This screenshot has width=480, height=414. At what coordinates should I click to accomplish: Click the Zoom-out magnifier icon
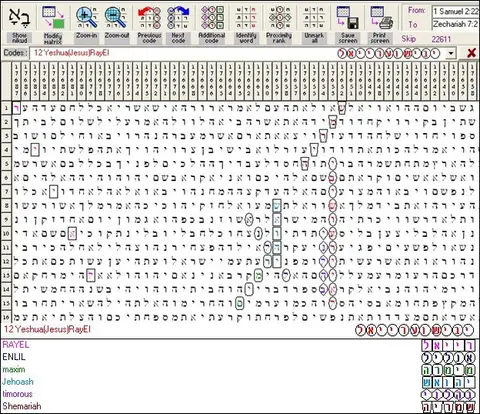115,18
